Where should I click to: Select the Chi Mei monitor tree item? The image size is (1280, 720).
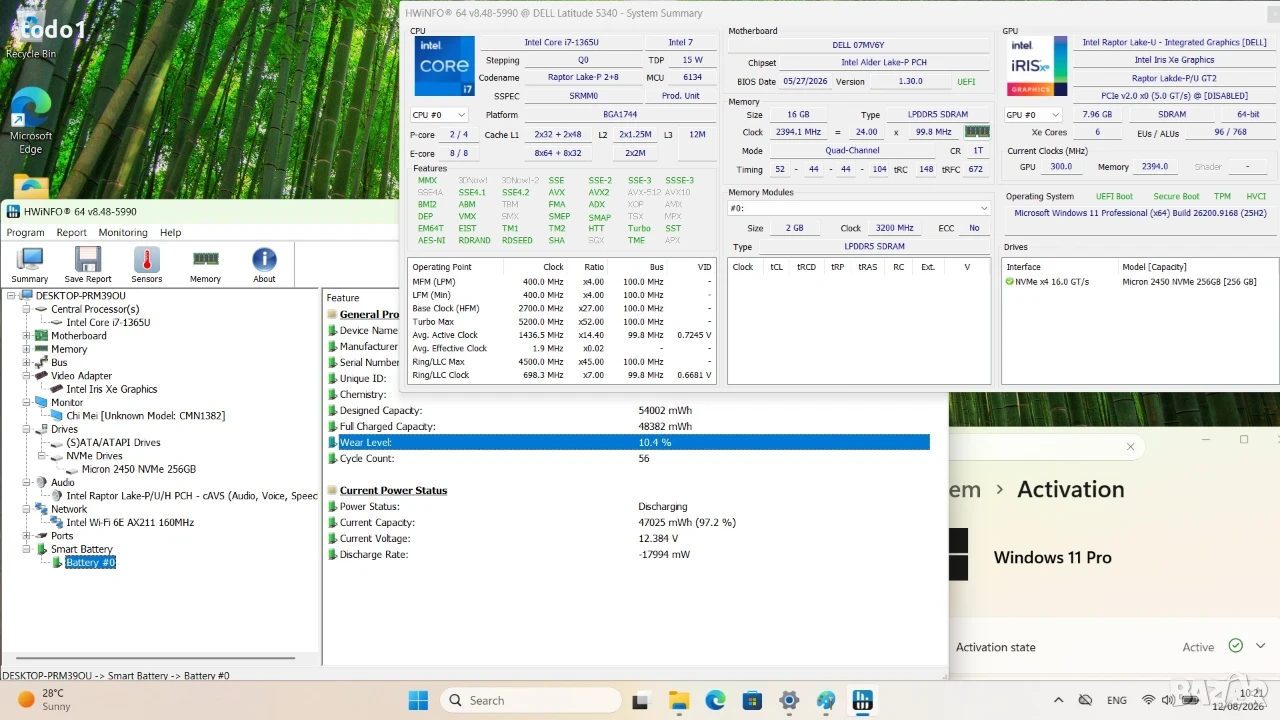coord(145,416)
